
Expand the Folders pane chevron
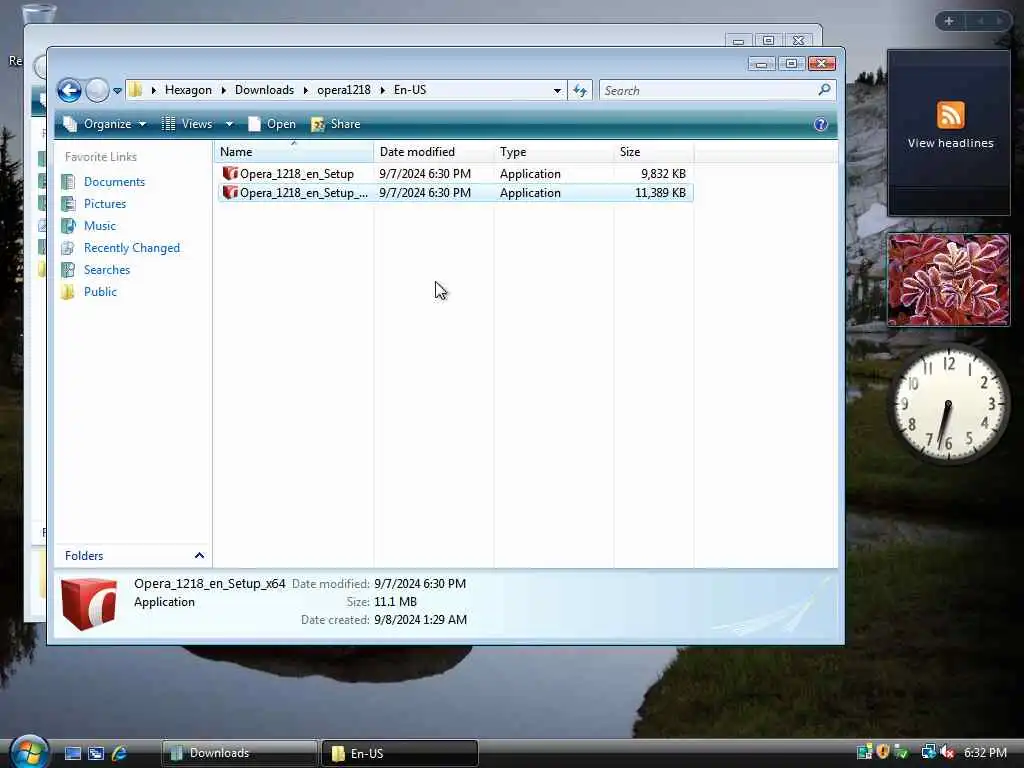pyautogui.click(x=199, y=556)
